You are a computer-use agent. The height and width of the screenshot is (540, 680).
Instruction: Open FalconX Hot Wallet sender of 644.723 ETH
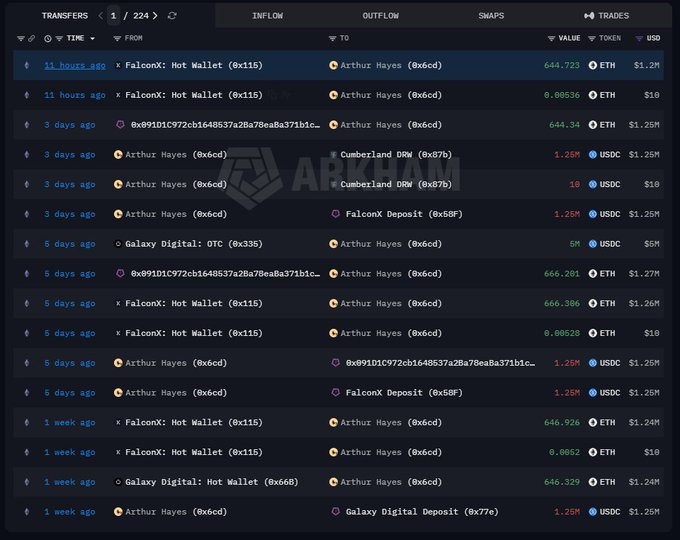point(193,65)
